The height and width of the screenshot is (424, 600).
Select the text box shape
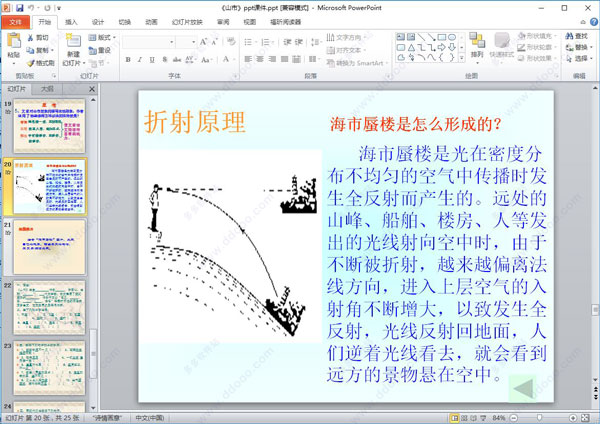coord(401,37)
